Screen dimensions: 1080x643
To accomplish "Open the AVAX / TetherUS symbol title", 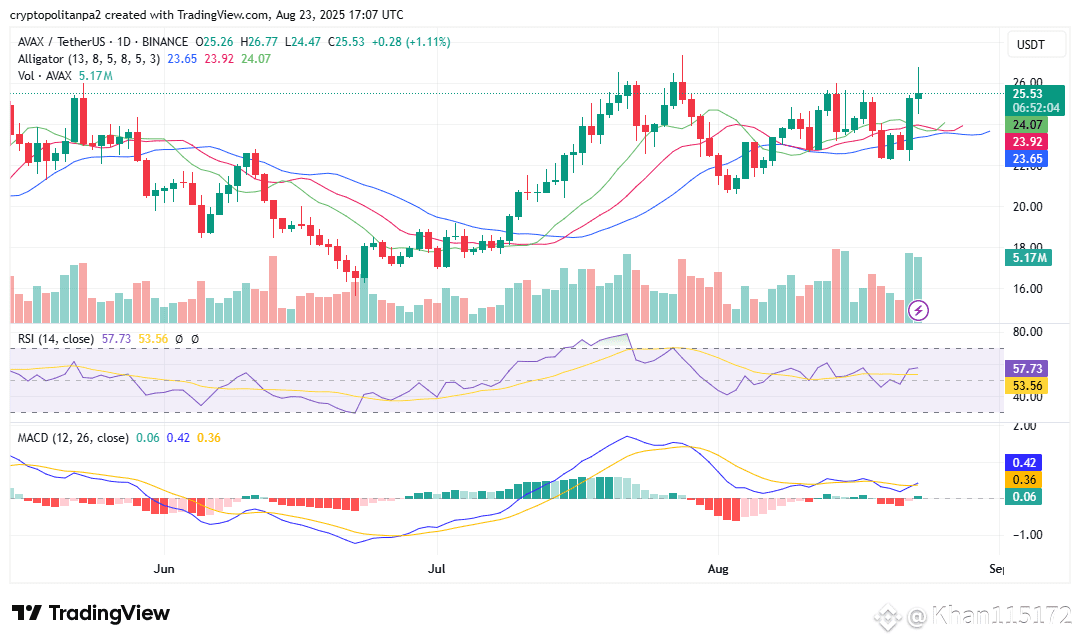I will (61, 42).
